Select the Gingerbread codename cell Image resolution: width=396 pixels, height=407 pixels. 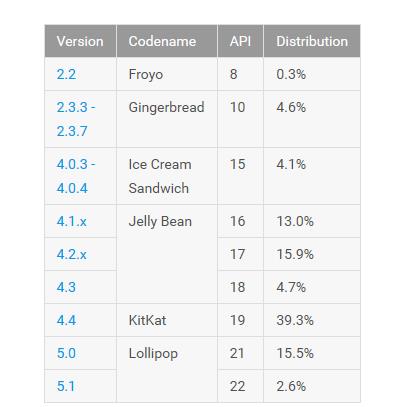(167, 119)
